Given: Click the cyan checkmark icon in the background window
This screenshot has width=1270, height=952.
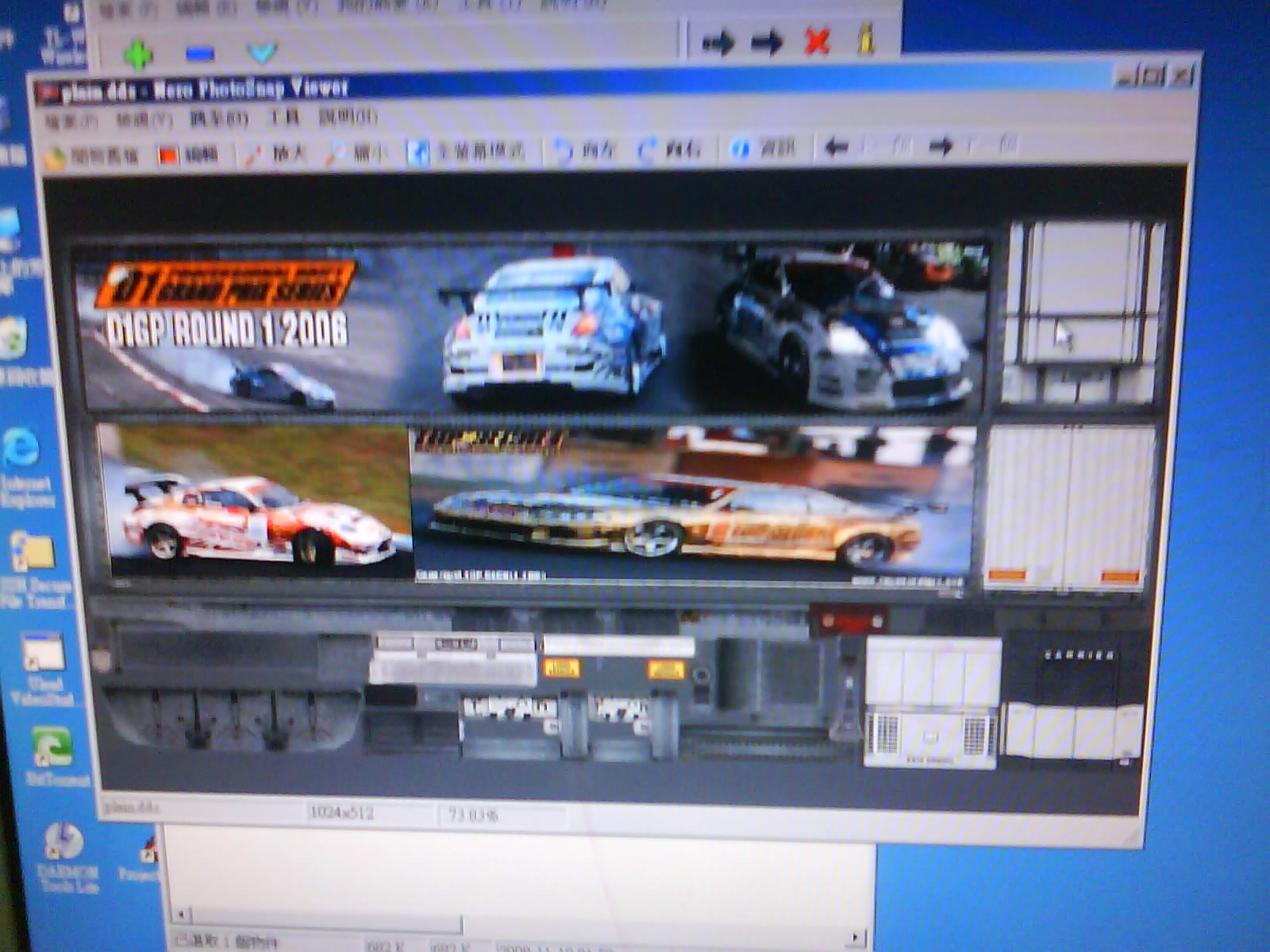Looking at the screenshot, I should [x=262, y=52].
